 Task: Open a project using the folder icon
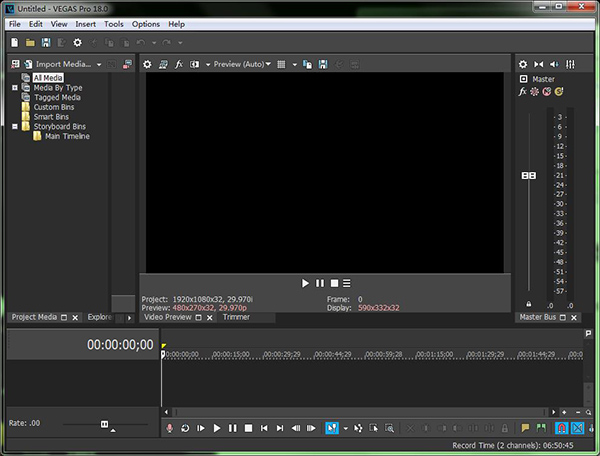click(x=30, y=42)
